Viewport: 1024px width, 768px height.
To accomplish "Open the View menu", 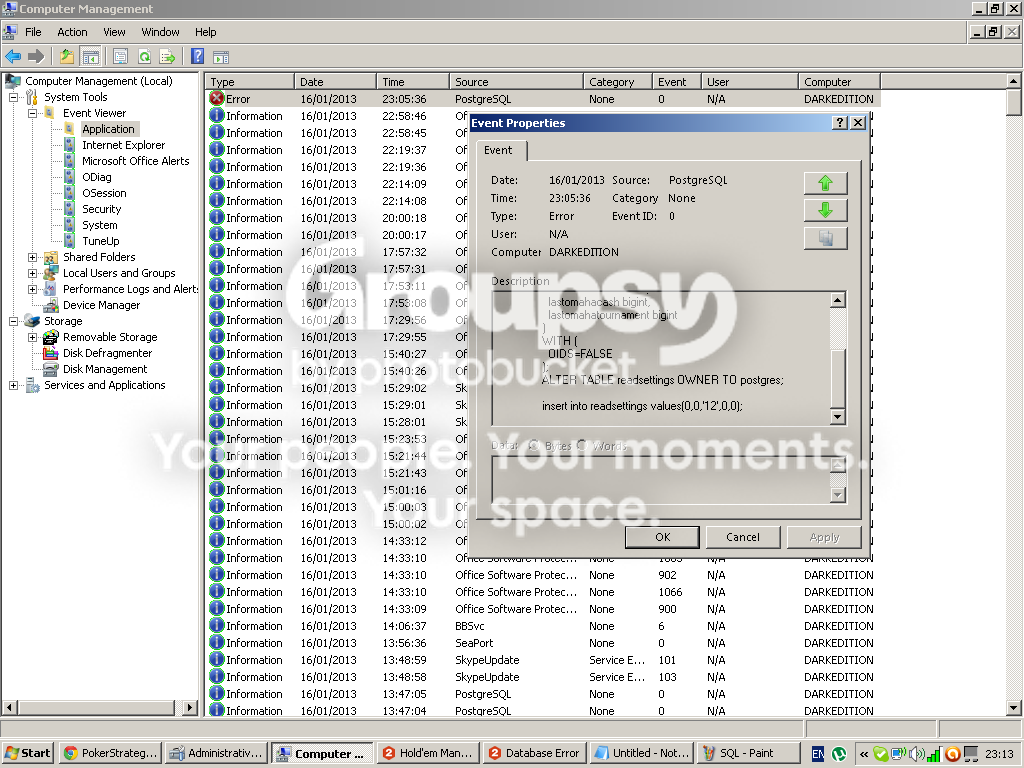I will (x=114, y=32).
